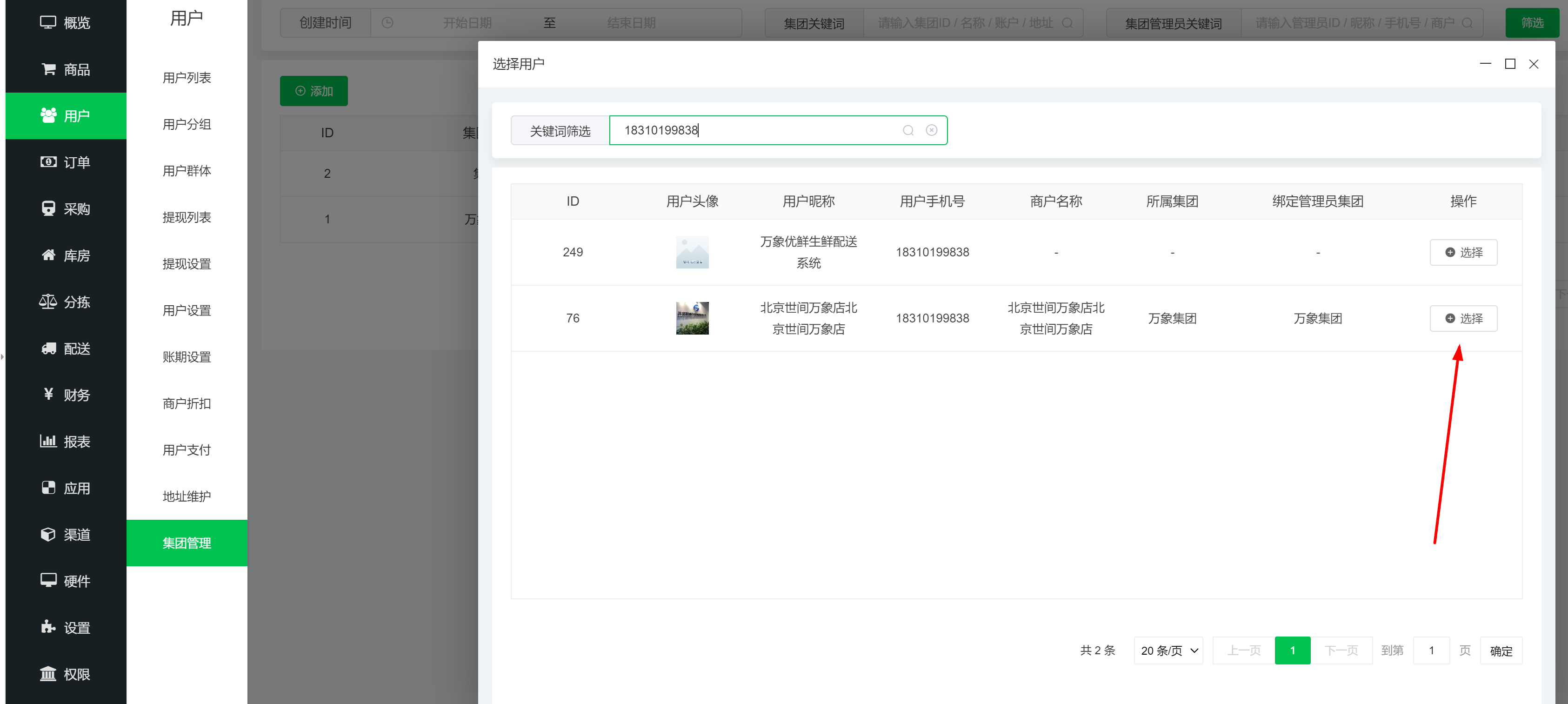Click 万象集团 in 所属集团 column

tap(1172, 319)
